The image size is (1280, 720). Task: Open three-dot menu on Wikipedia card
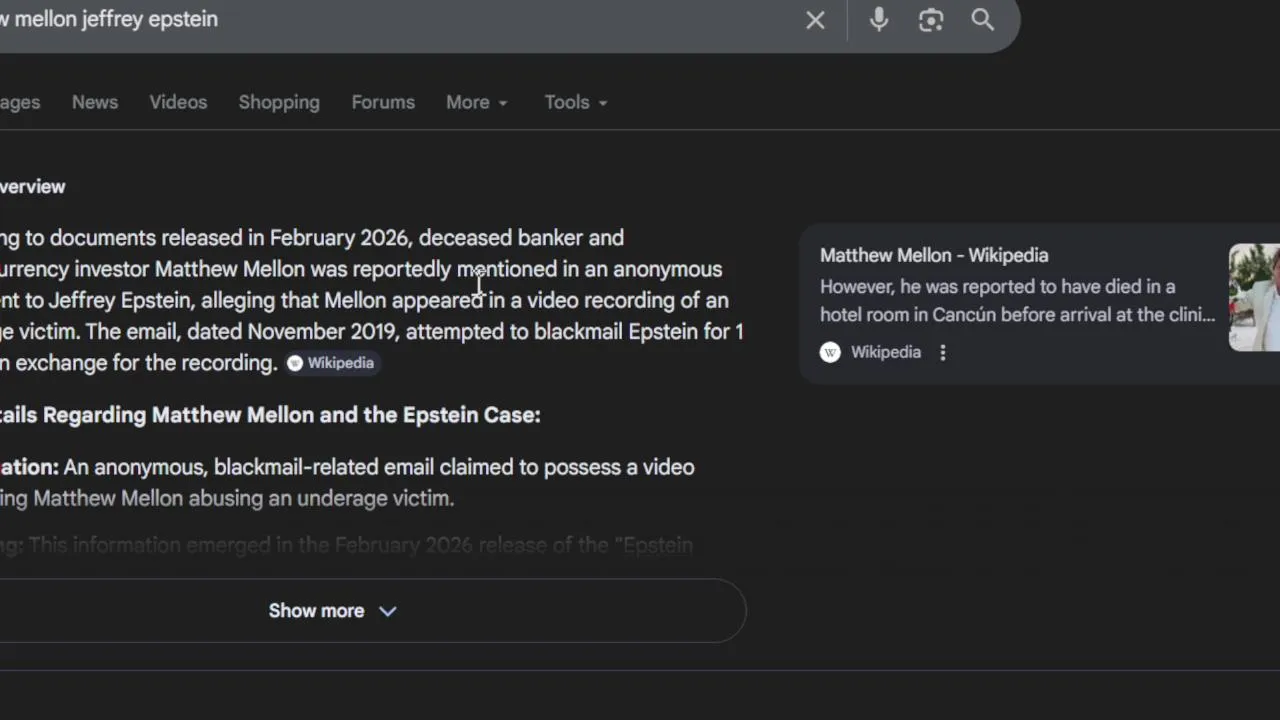pos(942,352)
